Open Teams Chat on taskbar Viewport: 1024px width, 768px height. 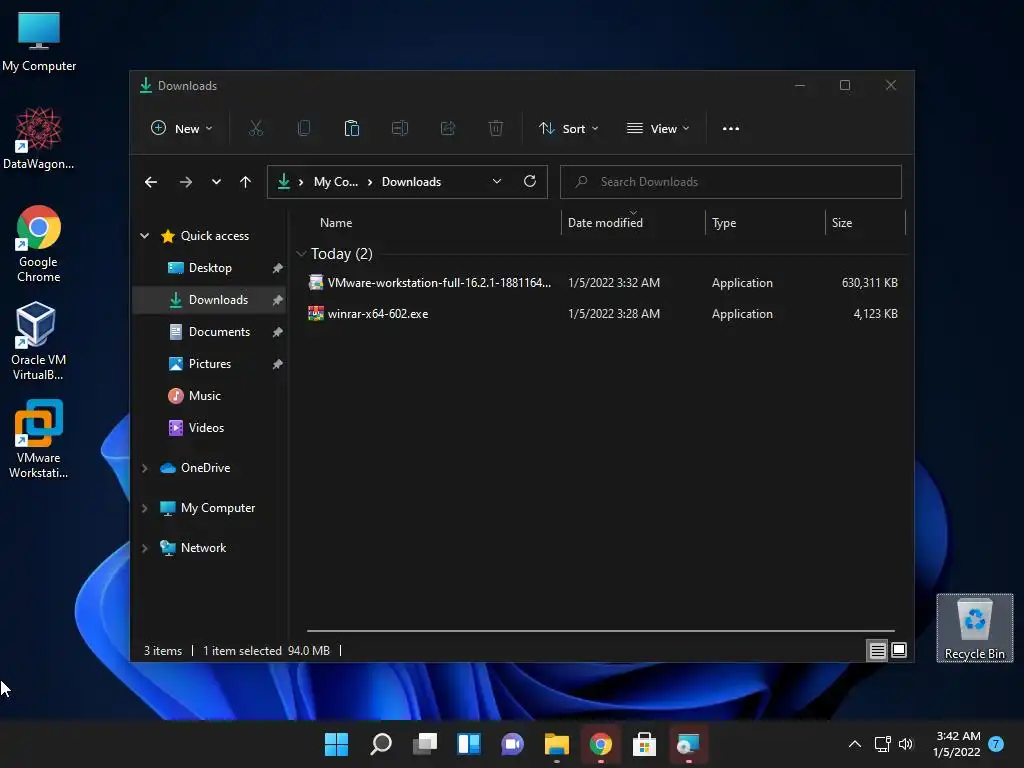[513, 744]
